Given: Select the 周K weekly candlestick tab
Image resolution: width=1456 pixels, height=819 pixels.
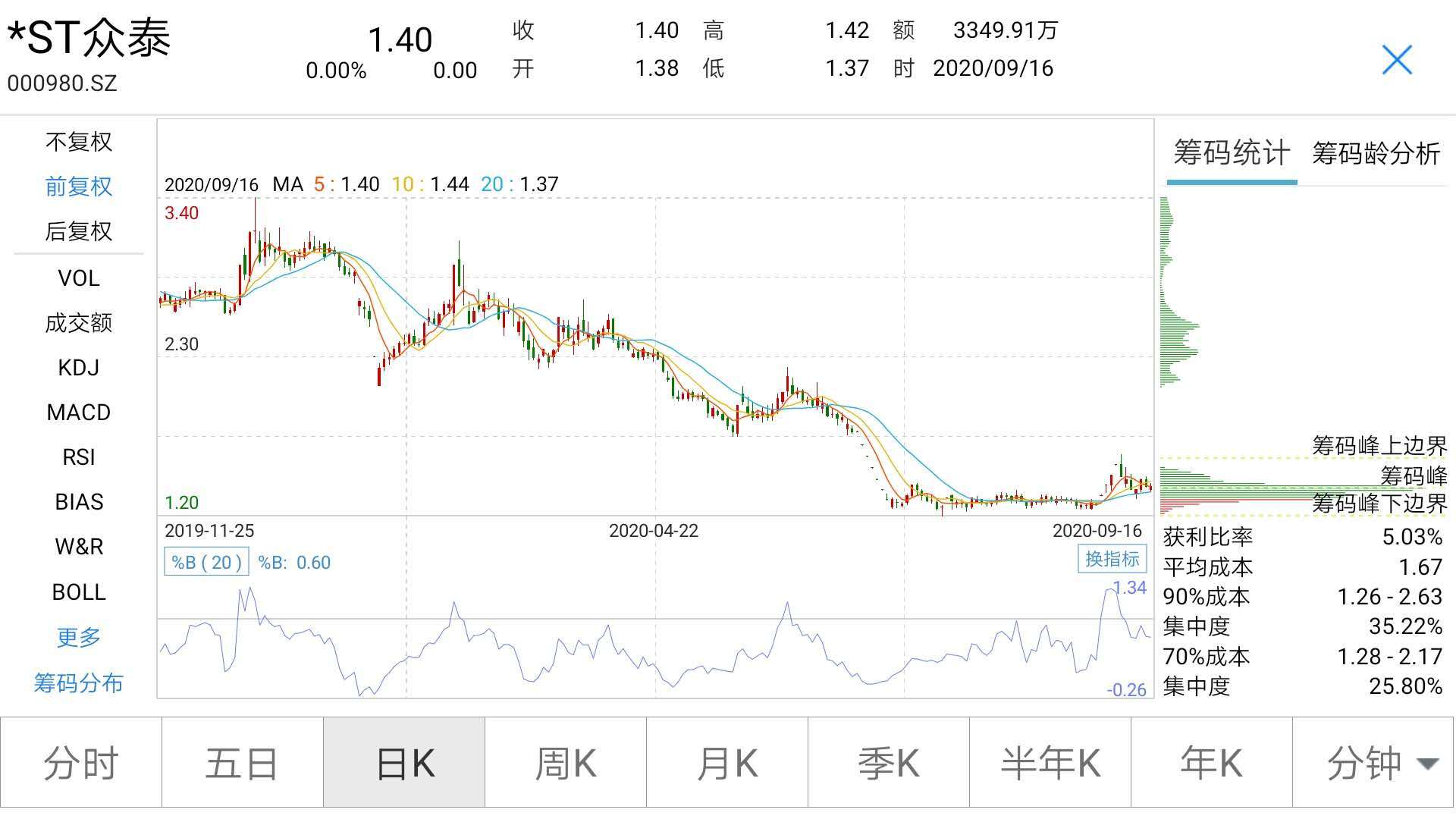Looking at the screenshot, I should point(566,763).
